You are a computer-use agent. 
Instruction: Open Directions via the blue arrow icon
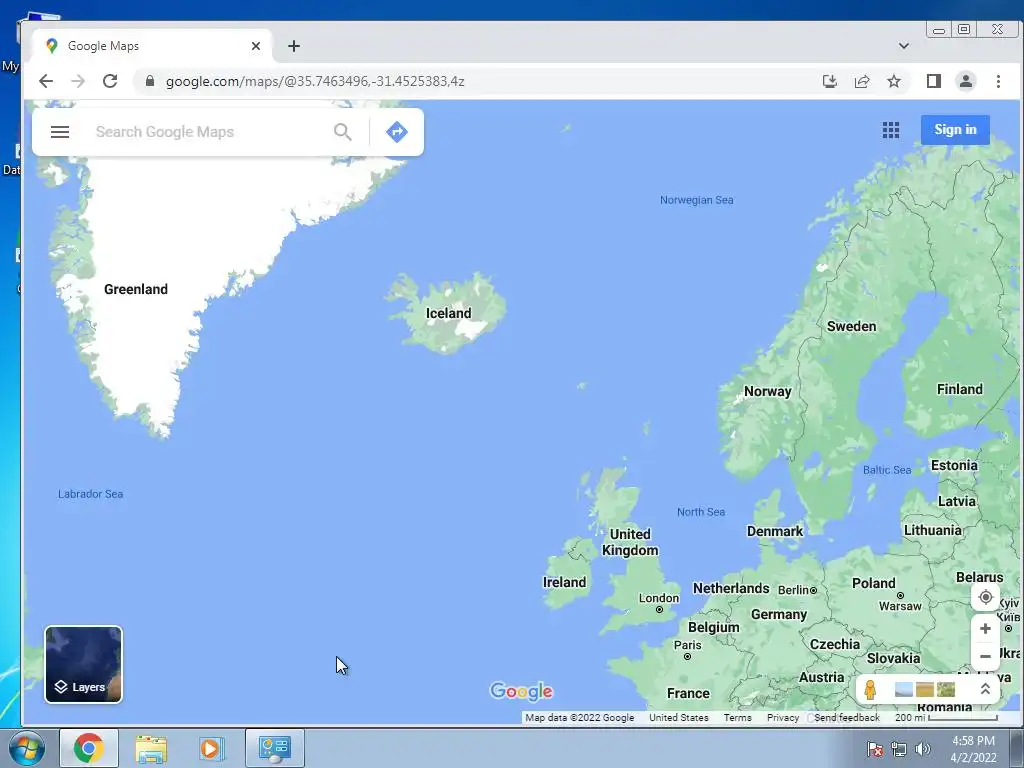396,132
